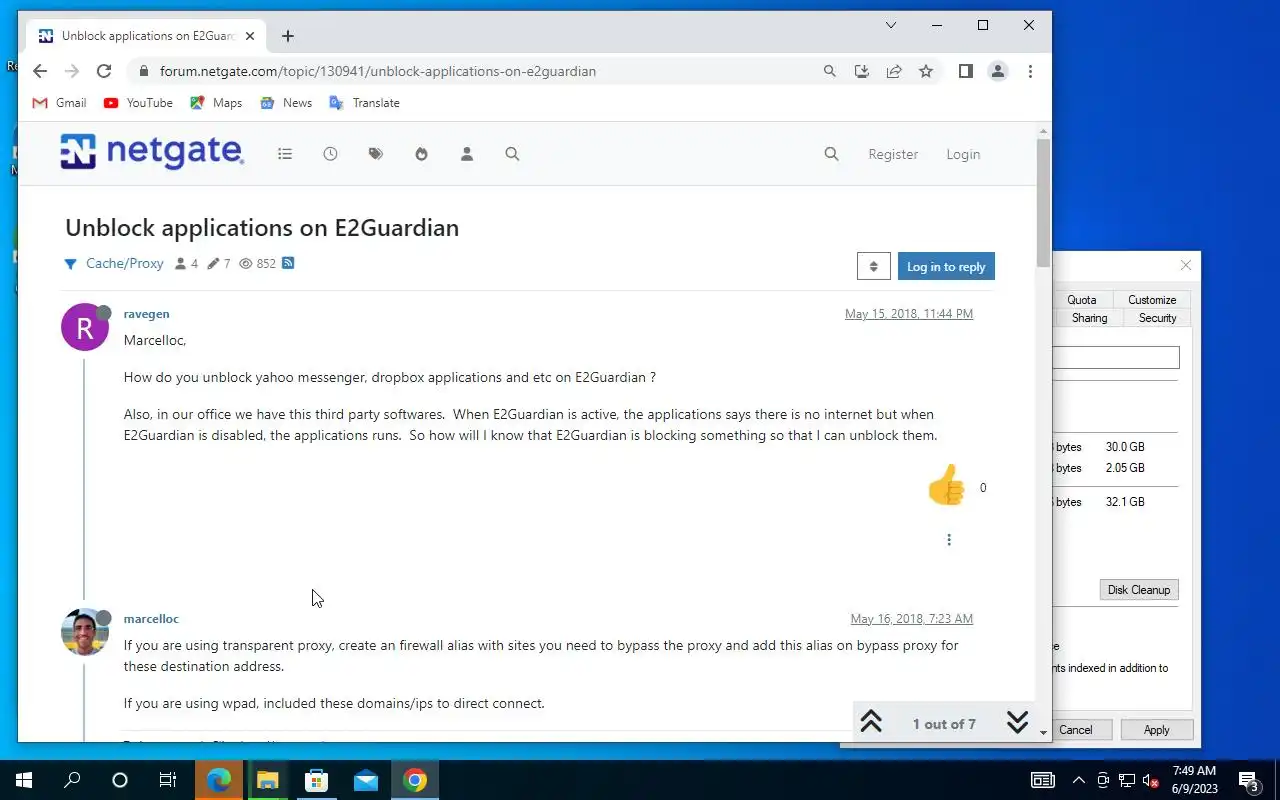
Task: Open ravegen's purple R avatar
Action: (85, 327)
